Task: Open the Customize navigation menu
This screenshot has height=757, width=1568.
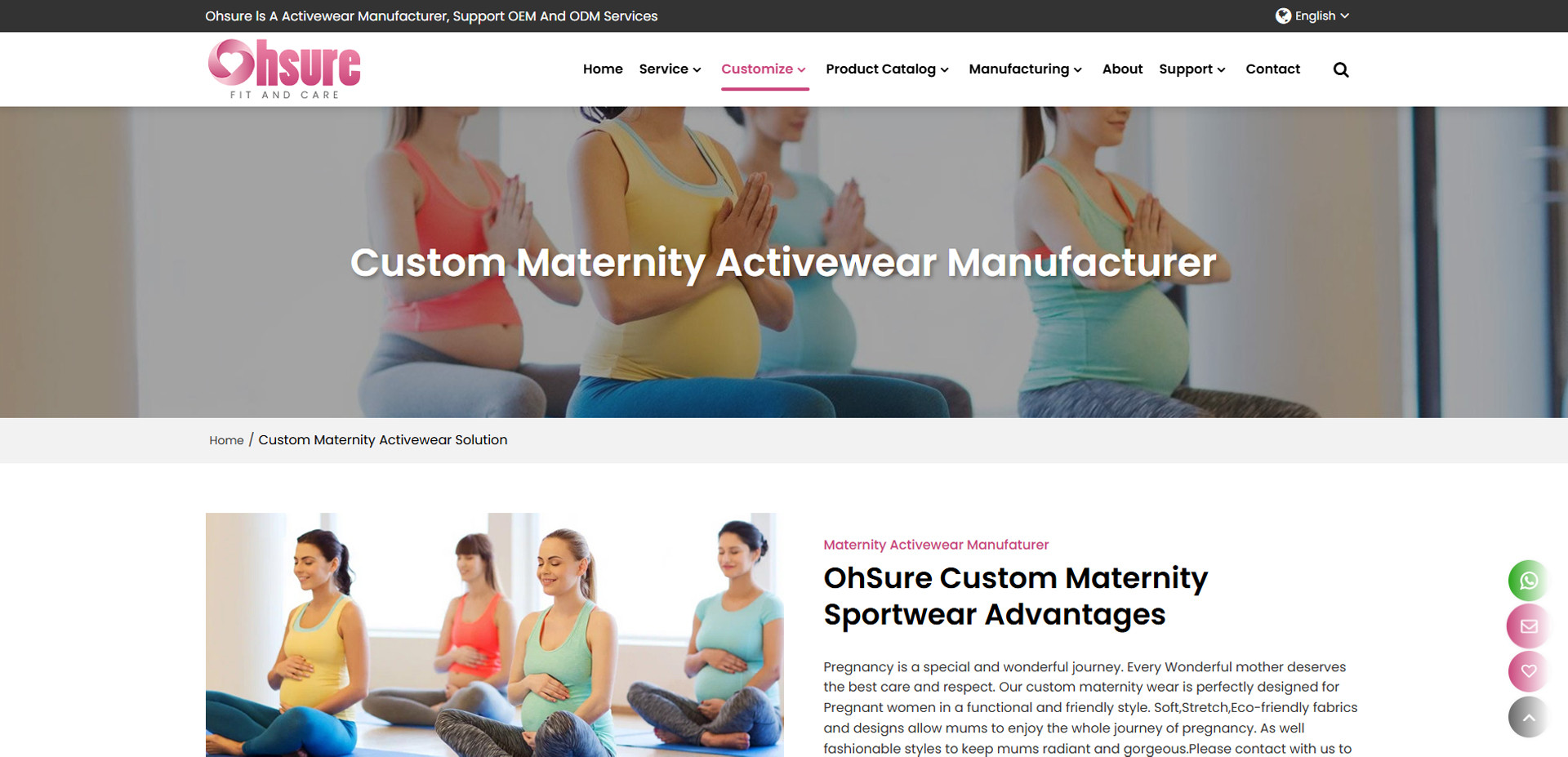Action: click(764, 69)
